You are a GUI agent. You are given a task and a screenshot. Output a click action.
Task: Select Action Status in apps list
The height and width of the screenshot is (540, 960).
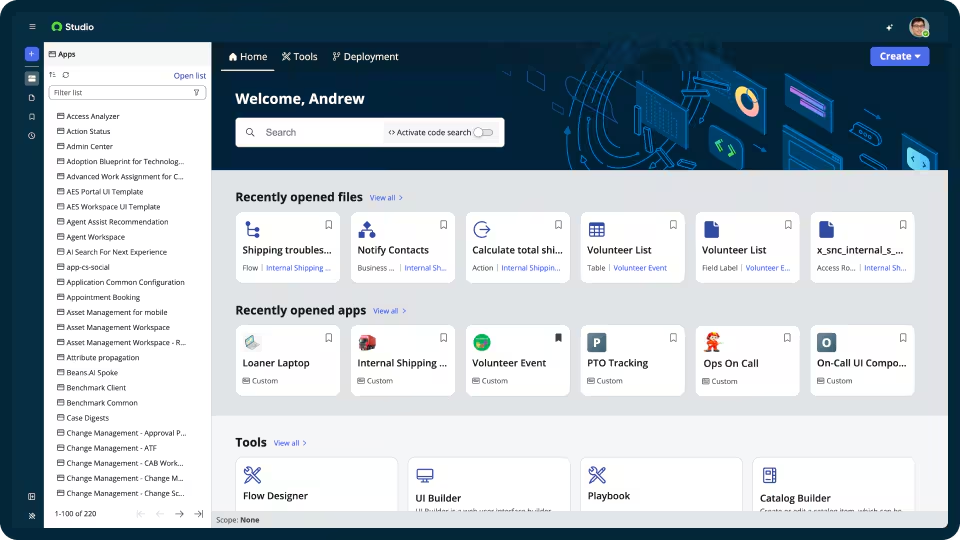(88, 131)
